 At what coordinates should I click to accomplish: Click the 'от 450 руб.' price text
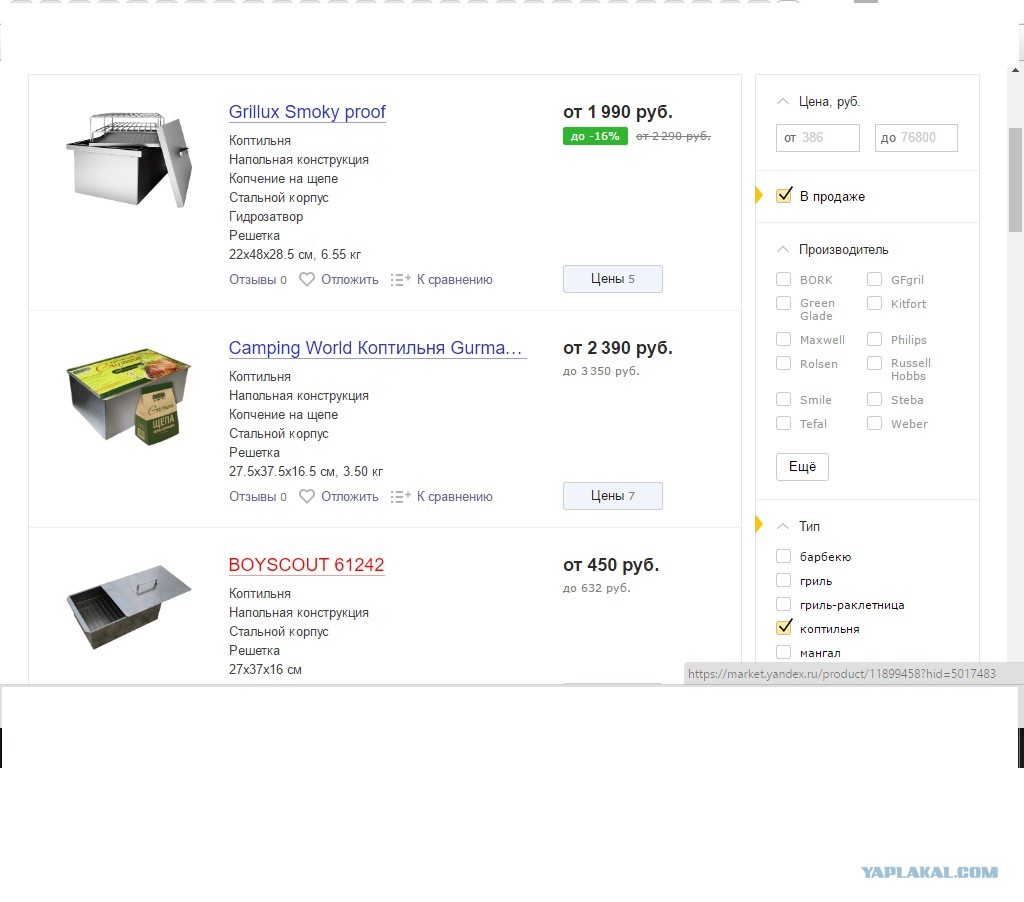coord(611,564)
